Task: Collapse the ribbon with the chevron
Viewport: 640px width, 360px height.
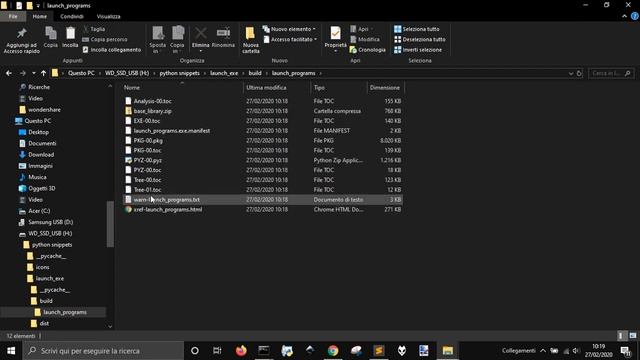Action: (624, 16)
